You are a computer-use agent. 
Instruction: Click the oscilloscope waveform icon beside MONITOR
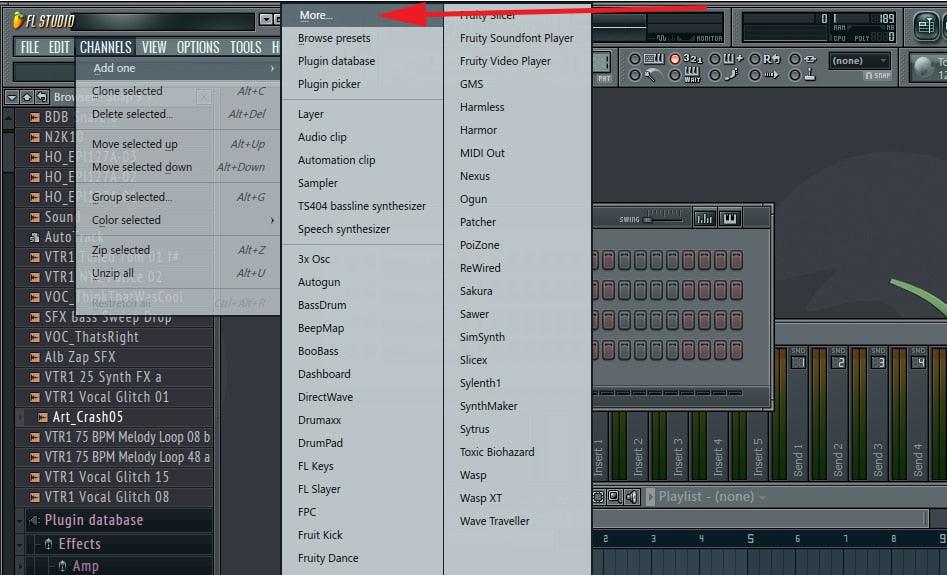(x=661, y=38)
